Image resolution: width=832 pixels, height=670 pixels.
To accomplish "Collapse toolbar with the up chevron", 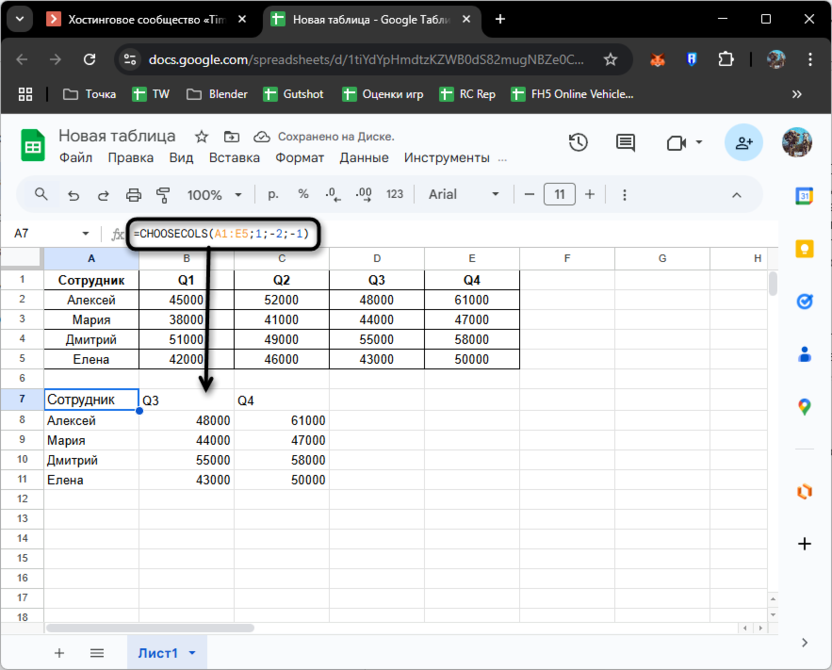I will tap(737, 195).
